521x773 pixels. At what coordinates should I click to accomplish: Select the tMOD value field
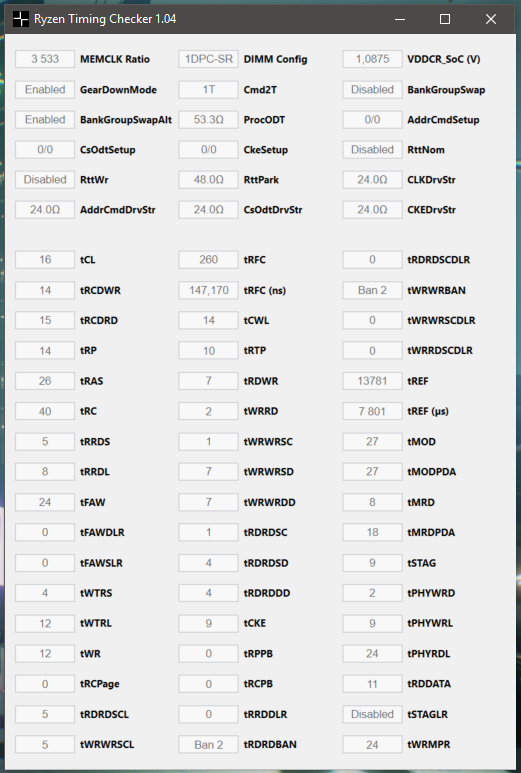coord(372,442)
